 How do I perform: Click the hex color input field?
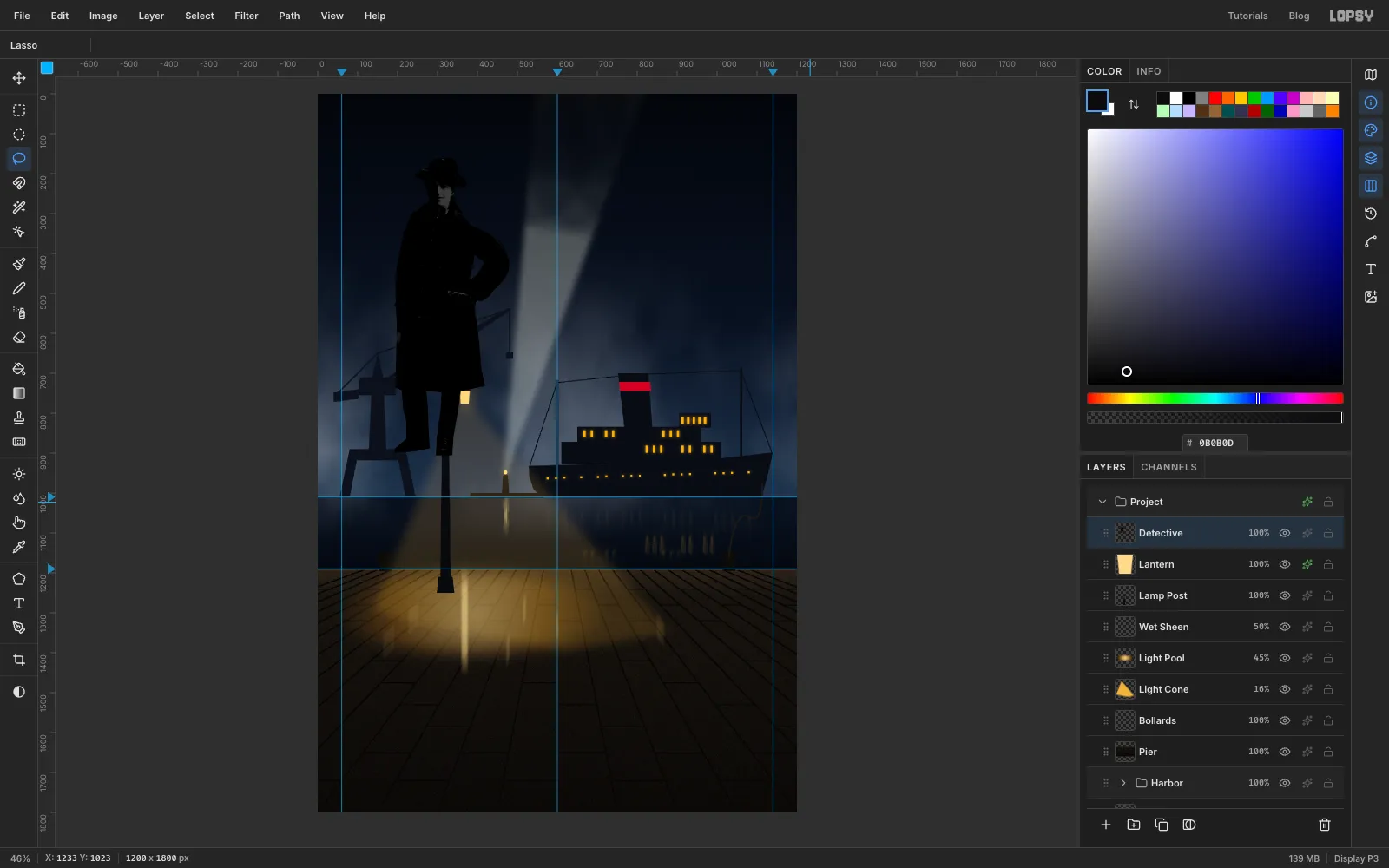(1215, 443)
